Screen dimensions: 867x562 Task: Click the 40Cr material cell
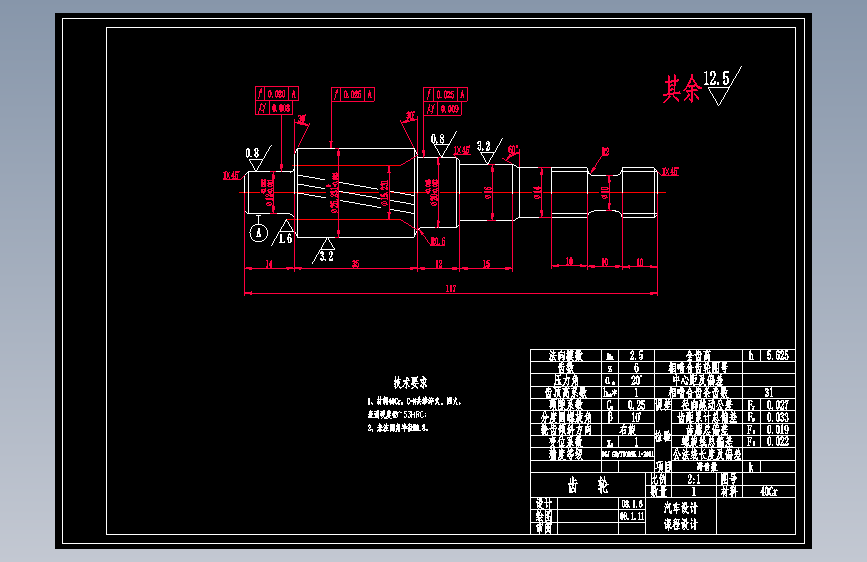coord(769,491)
